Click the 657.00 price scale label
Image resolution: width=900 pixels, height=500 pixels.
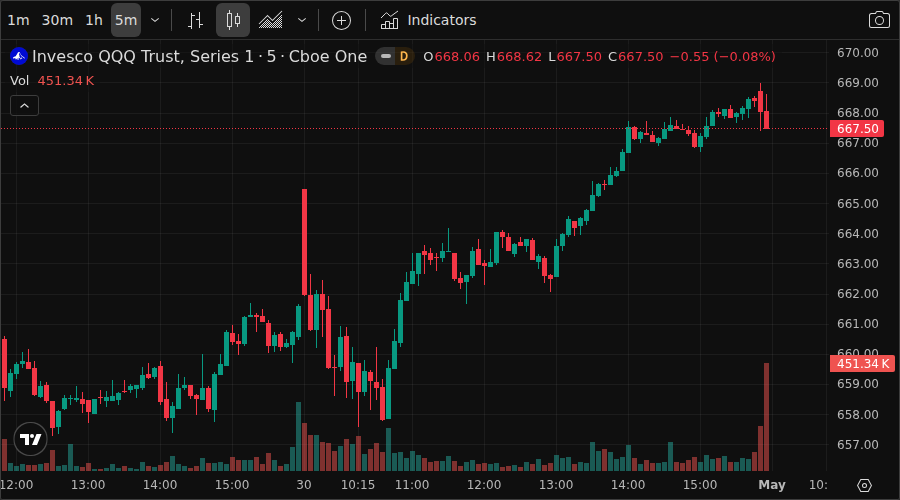(858, 444)
